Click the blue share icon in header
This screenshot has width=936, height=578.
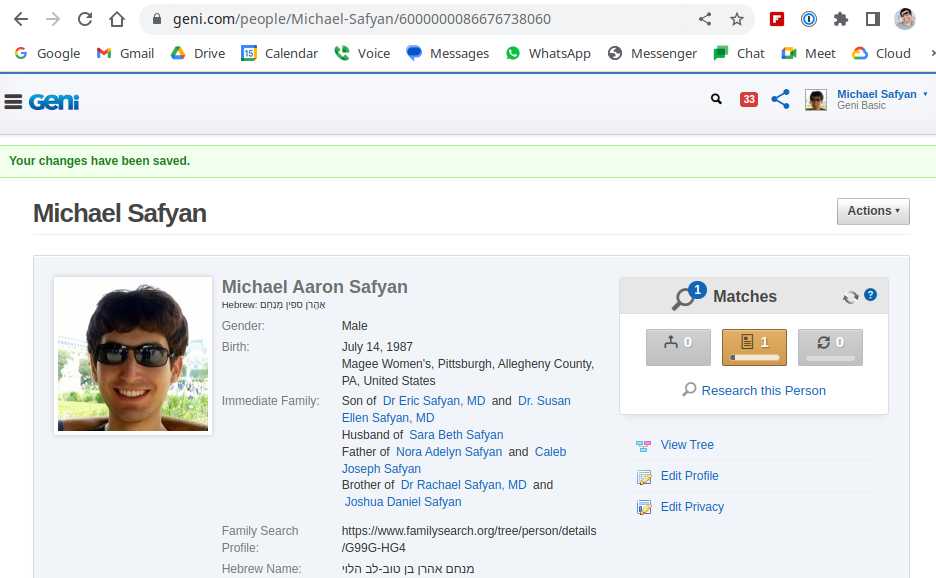click(780, 99)
